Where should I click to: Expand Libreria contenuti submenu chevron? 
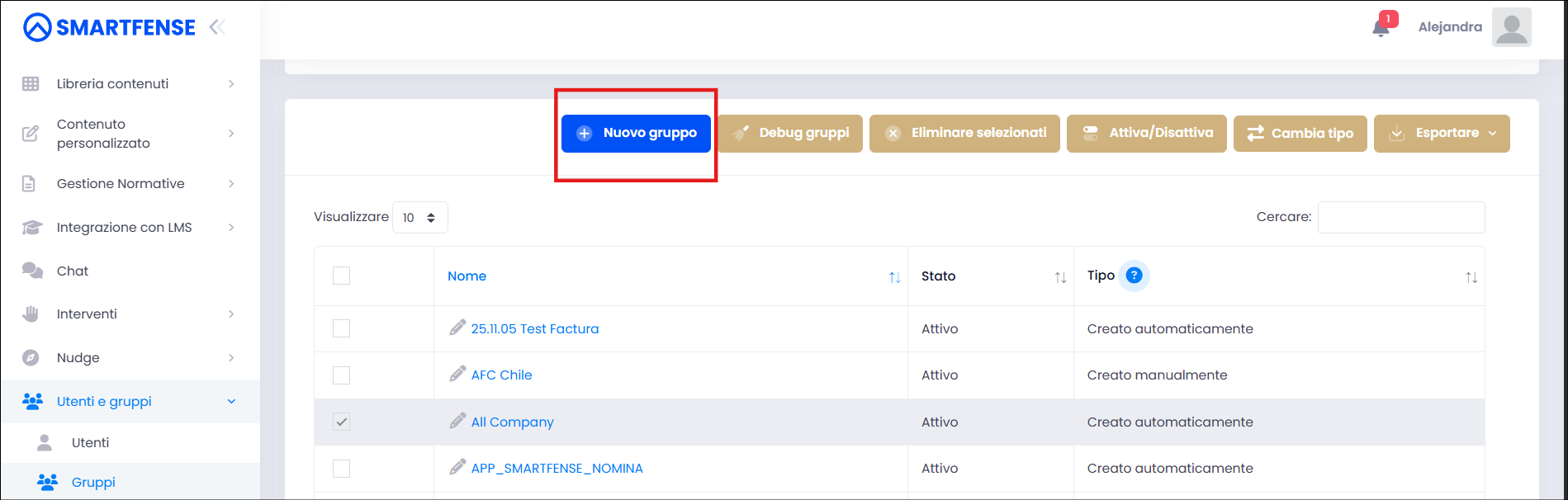[231, 83]
